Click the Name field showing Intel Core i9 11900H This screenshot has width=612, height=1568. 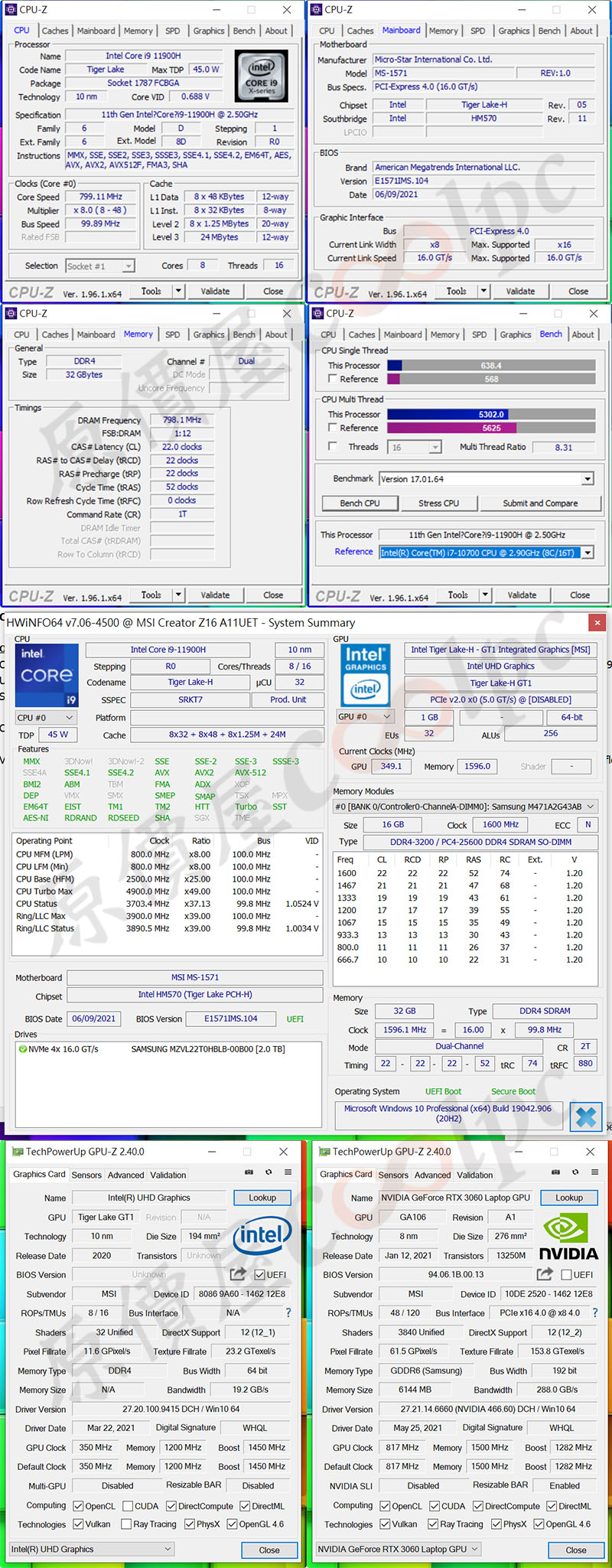(x=144, y=56)
